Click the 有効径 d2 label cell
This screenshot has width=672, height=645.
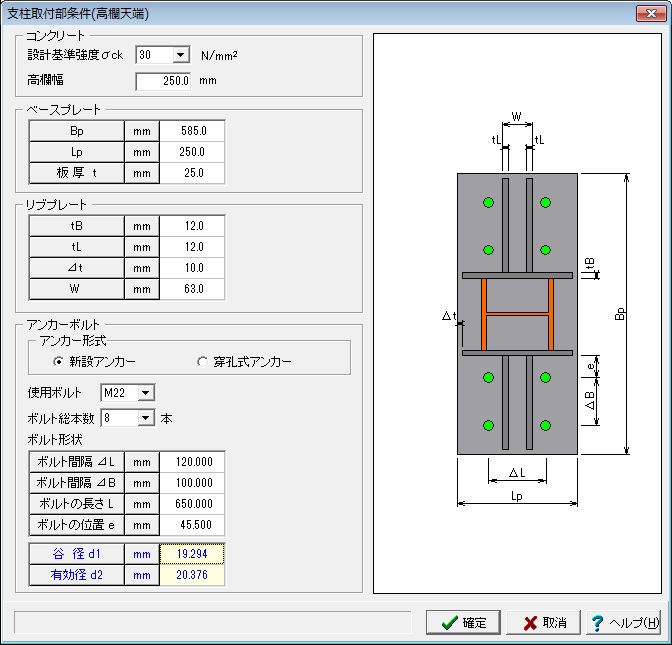point(77,575)
